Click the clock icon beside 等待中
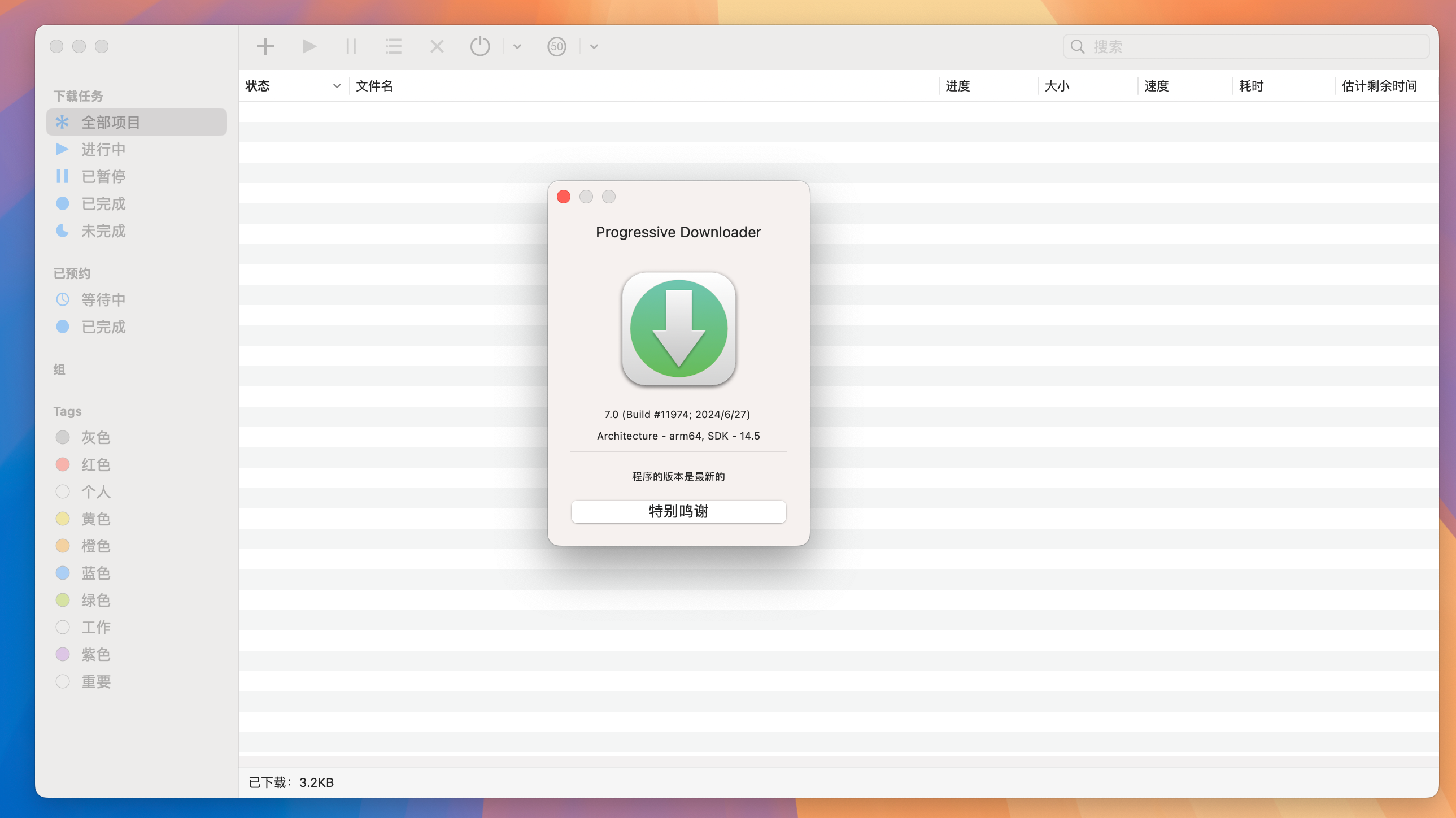This screenshot has height=818, width=1456. point(63,299)
